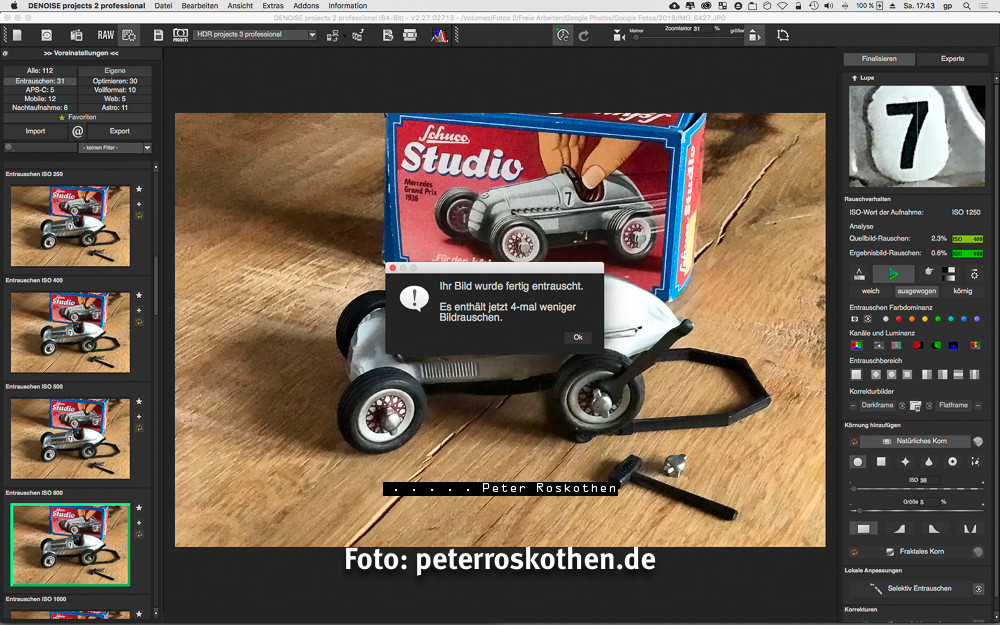Viewport: 1000px width, 625px height.
Task: Open the RAW module in the toolbar
Action: [x=105, y=35]
